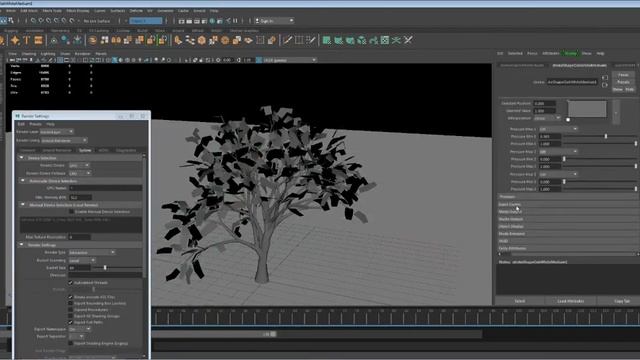Click the last green crossed-tools shelf icon

pos(408,40)
